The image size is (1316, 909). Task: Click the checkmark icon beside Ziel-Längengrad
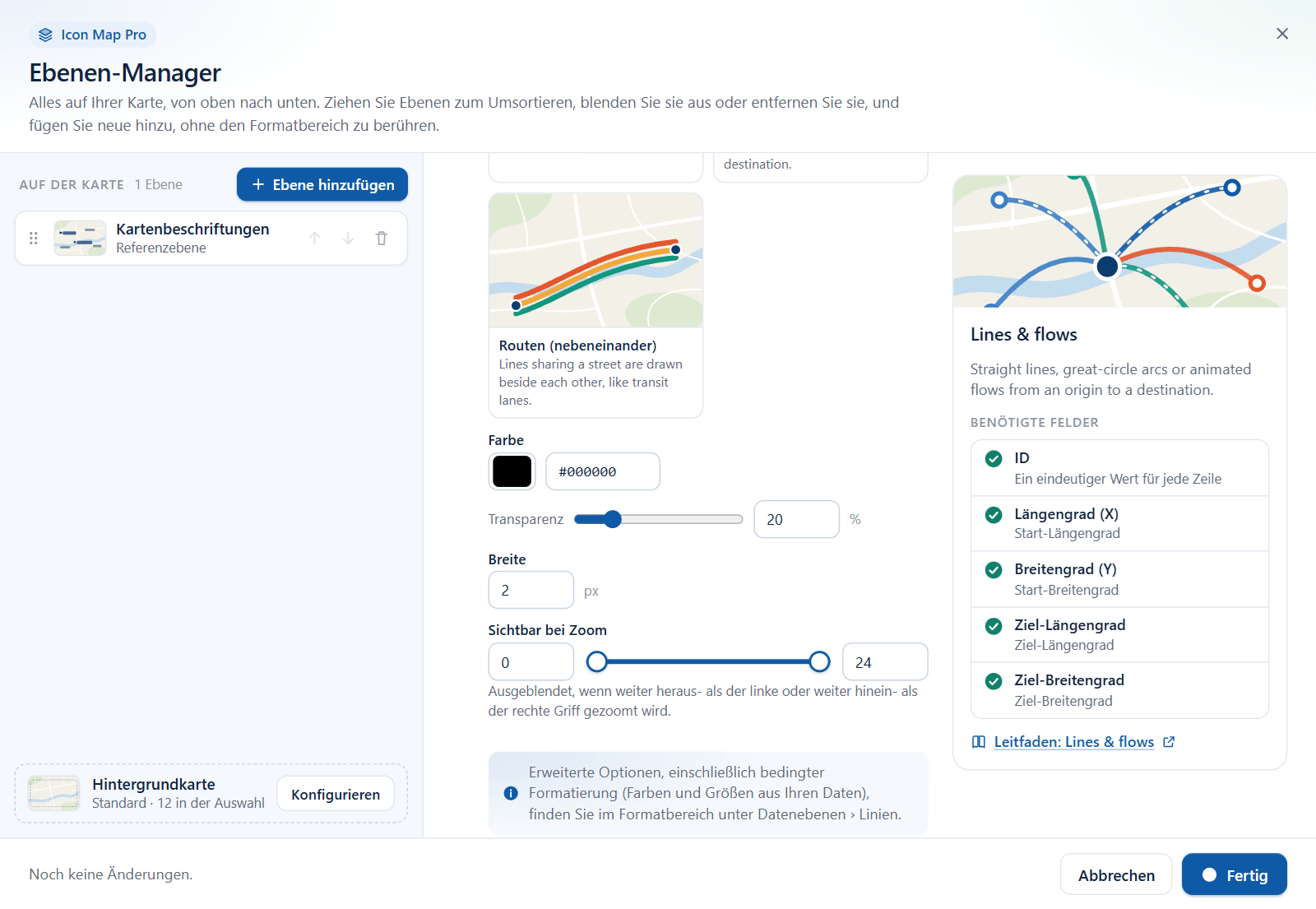994,626
